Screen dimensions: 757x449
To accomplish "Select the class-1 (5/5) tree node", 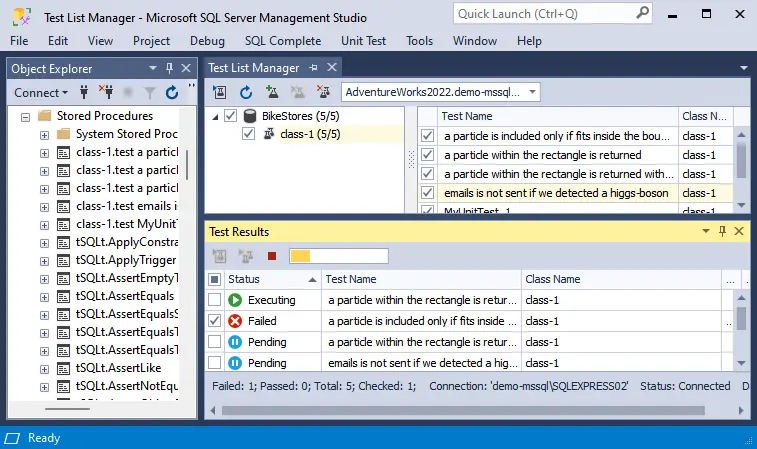I will click(310, 134).
